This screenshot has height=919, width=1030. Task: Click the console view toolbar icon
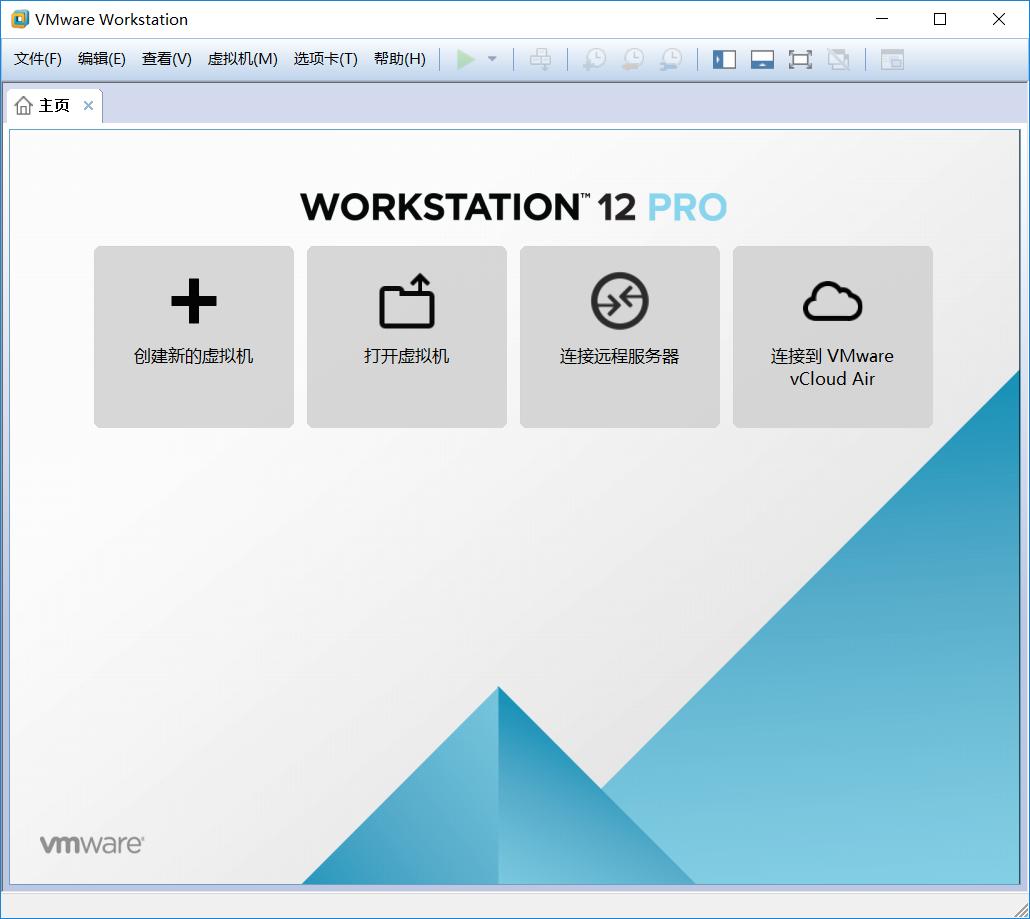(x=892, y=59)
